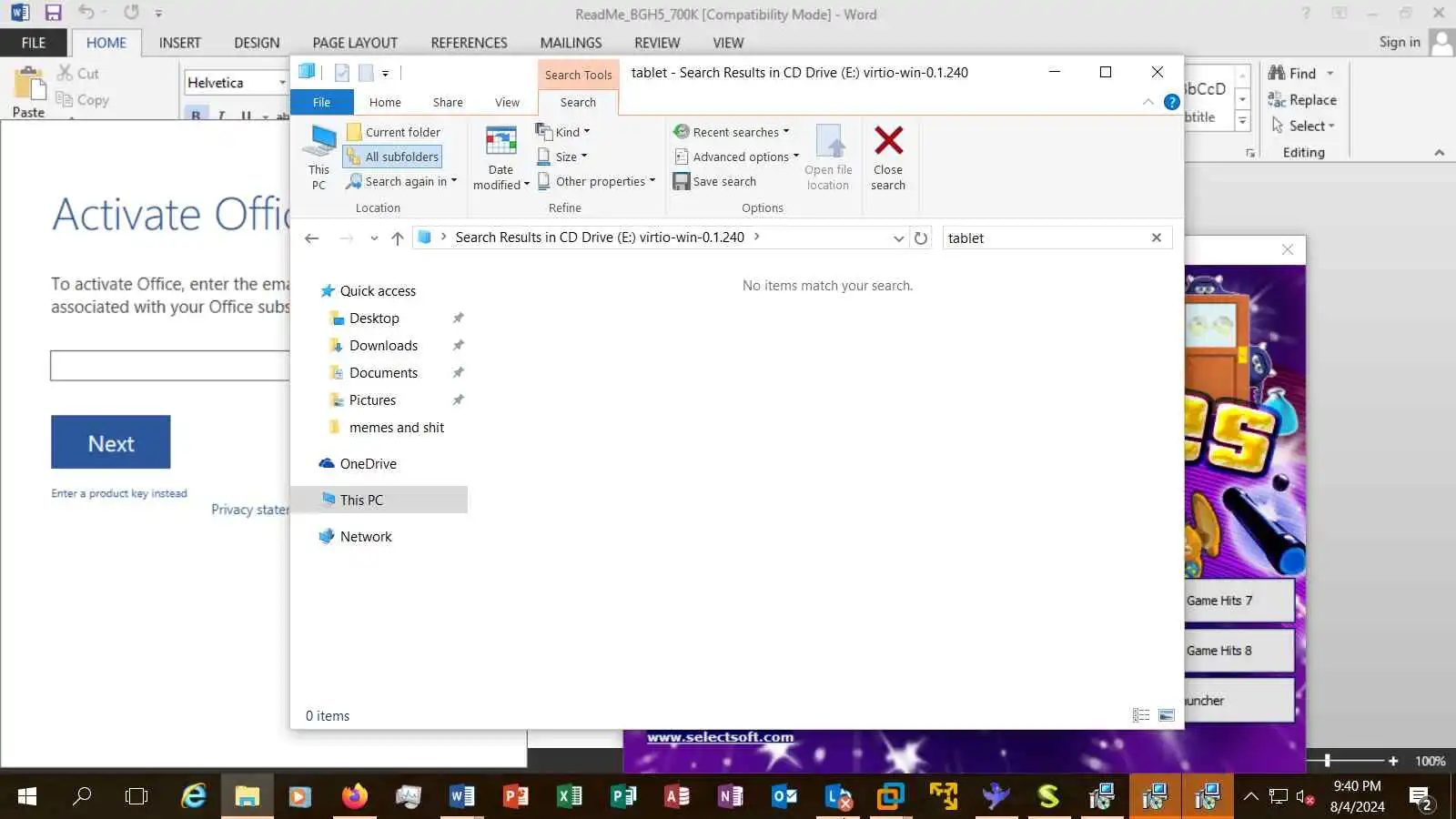
Task: Switch Explorer to large icons view
Action: tap(1167, 715)
